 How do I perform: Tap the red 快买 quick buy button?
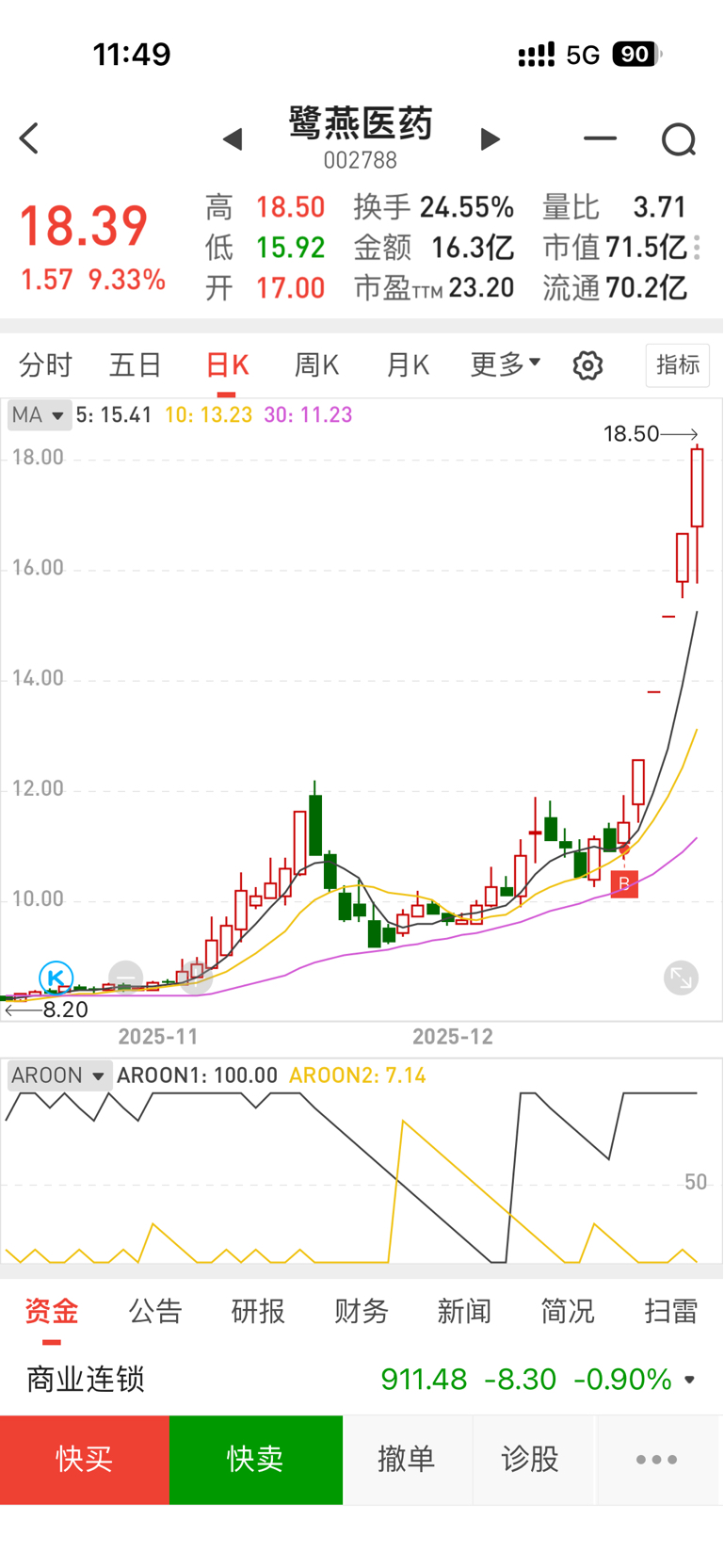tap(85, 1460)
